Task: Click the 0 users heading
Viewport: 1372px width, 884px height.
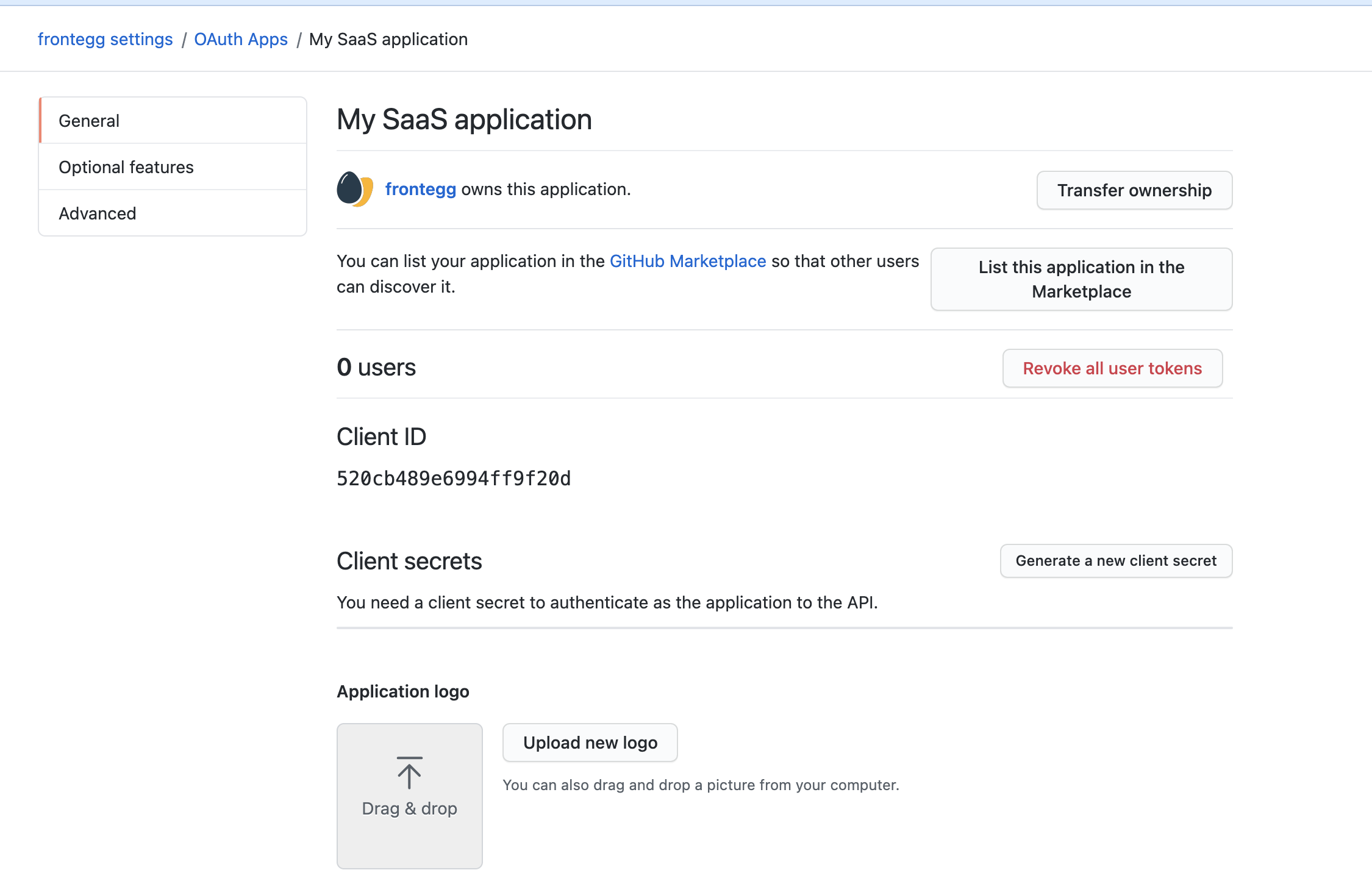Action: pyautogui.click(x=376, y=367)
